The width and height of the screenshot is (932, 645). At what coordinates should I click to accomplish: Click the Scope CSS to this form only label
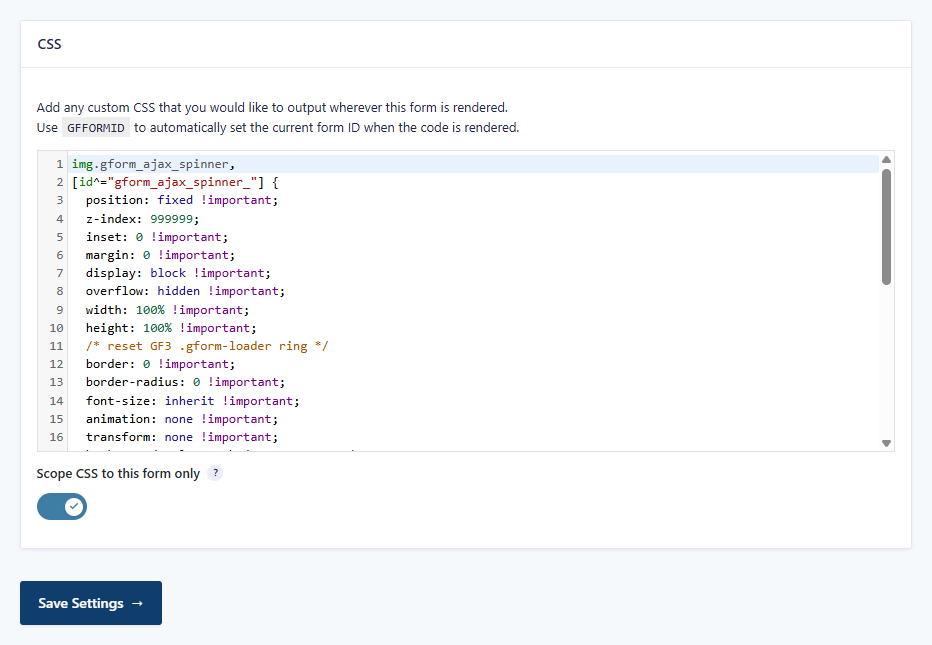[118, 473]
